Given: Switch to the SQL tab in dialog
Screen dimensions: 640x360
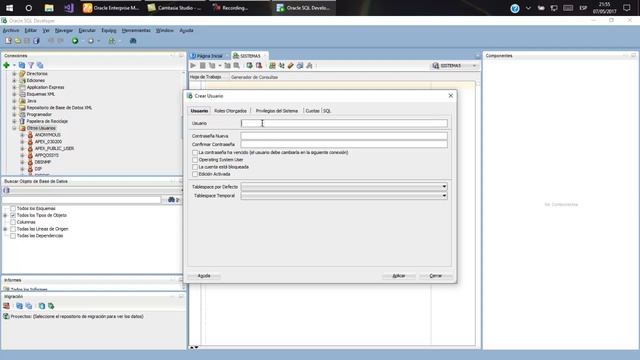Looking at the screenshot, I should pyautogui.click(x=327, y=111).
